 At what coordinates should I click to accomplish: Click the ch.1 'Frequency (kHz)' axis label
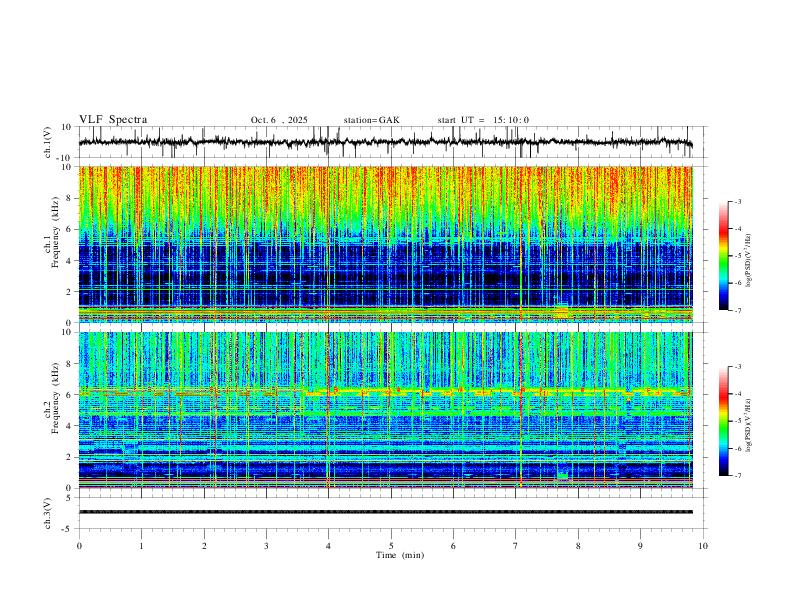(x=55, y=233)
